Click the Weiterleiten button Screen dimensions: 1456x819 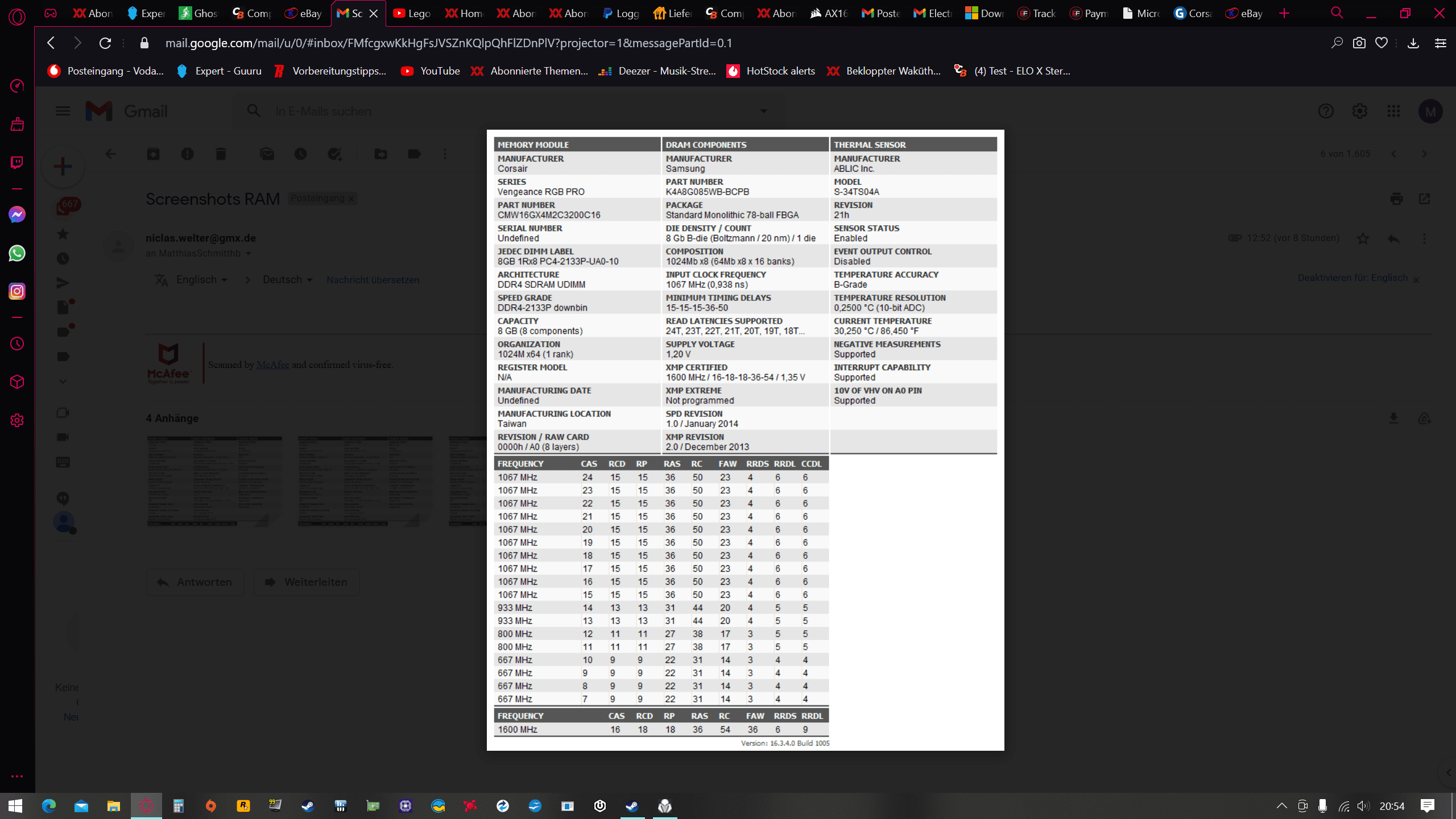(x=307, y=582)
